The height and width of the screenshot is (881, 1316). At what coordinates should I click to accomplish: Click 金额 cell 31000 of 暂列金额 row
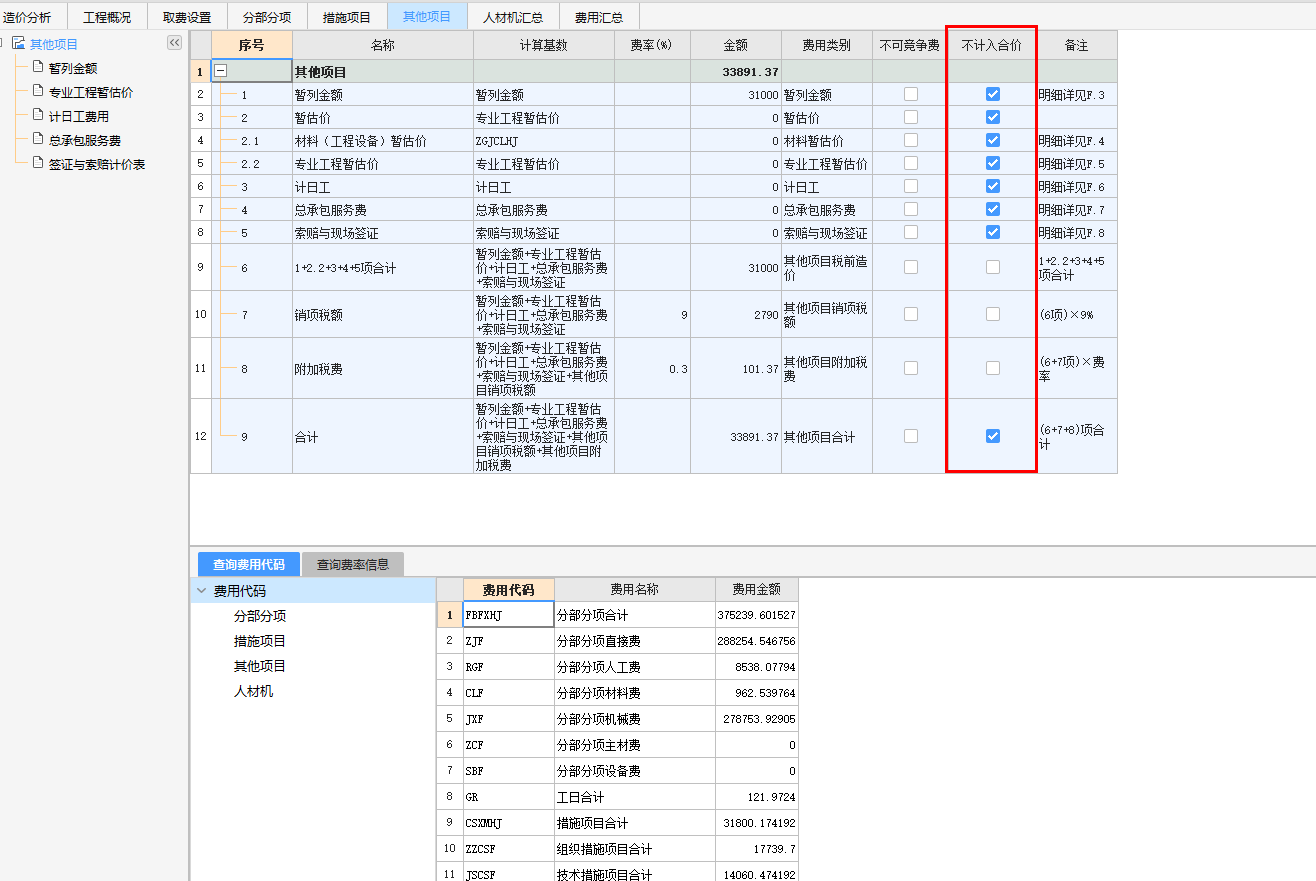coord(736,94)
